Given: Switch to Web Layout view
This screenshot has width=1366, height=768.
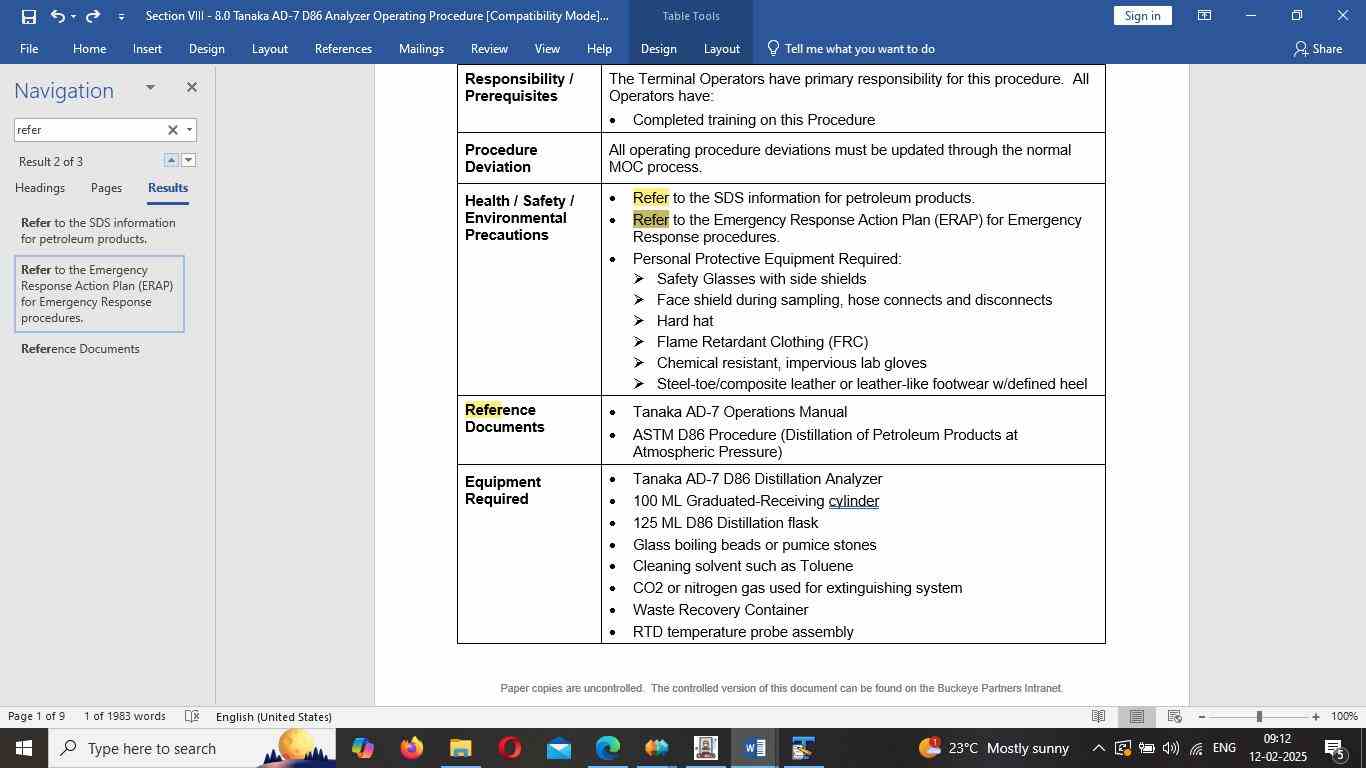Looking at the screenshot, I should 1175,717.
